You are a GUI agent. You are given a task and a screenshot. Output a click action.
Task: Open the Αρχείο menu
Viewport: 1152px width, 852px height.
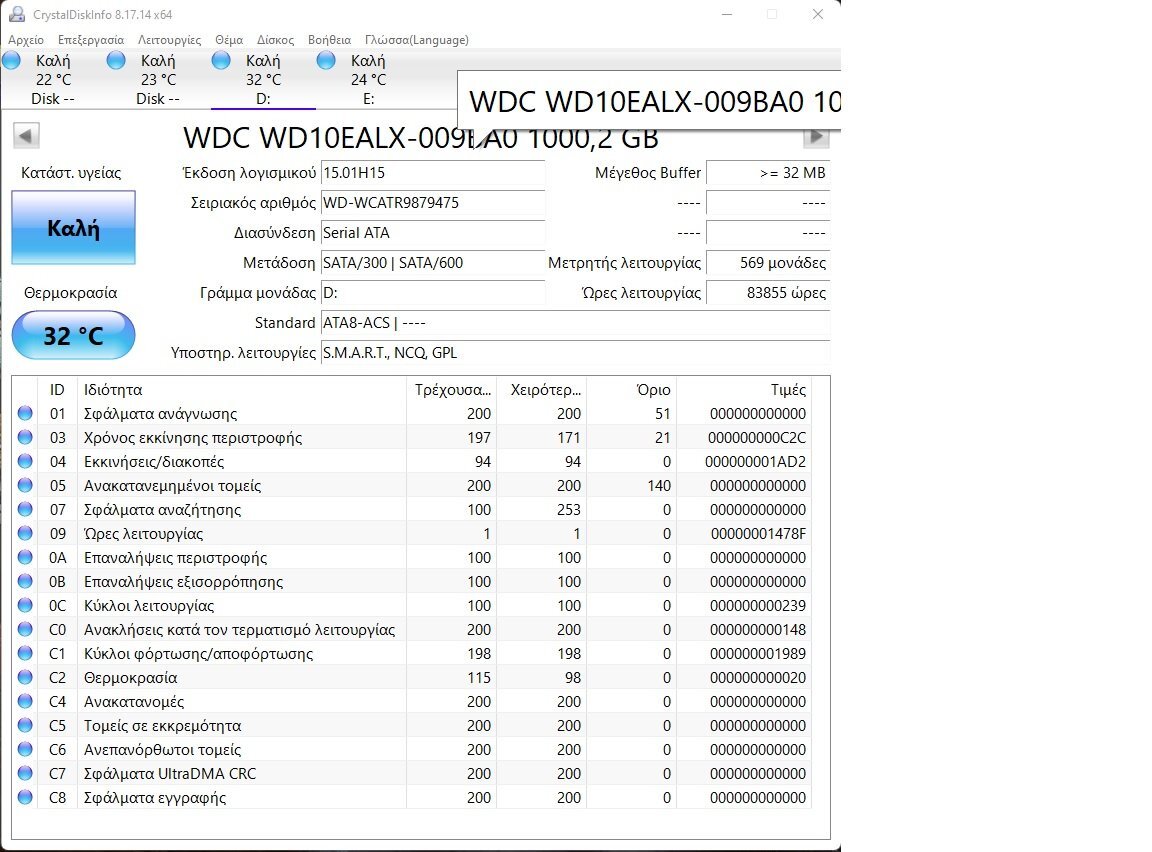click(26, 40)
